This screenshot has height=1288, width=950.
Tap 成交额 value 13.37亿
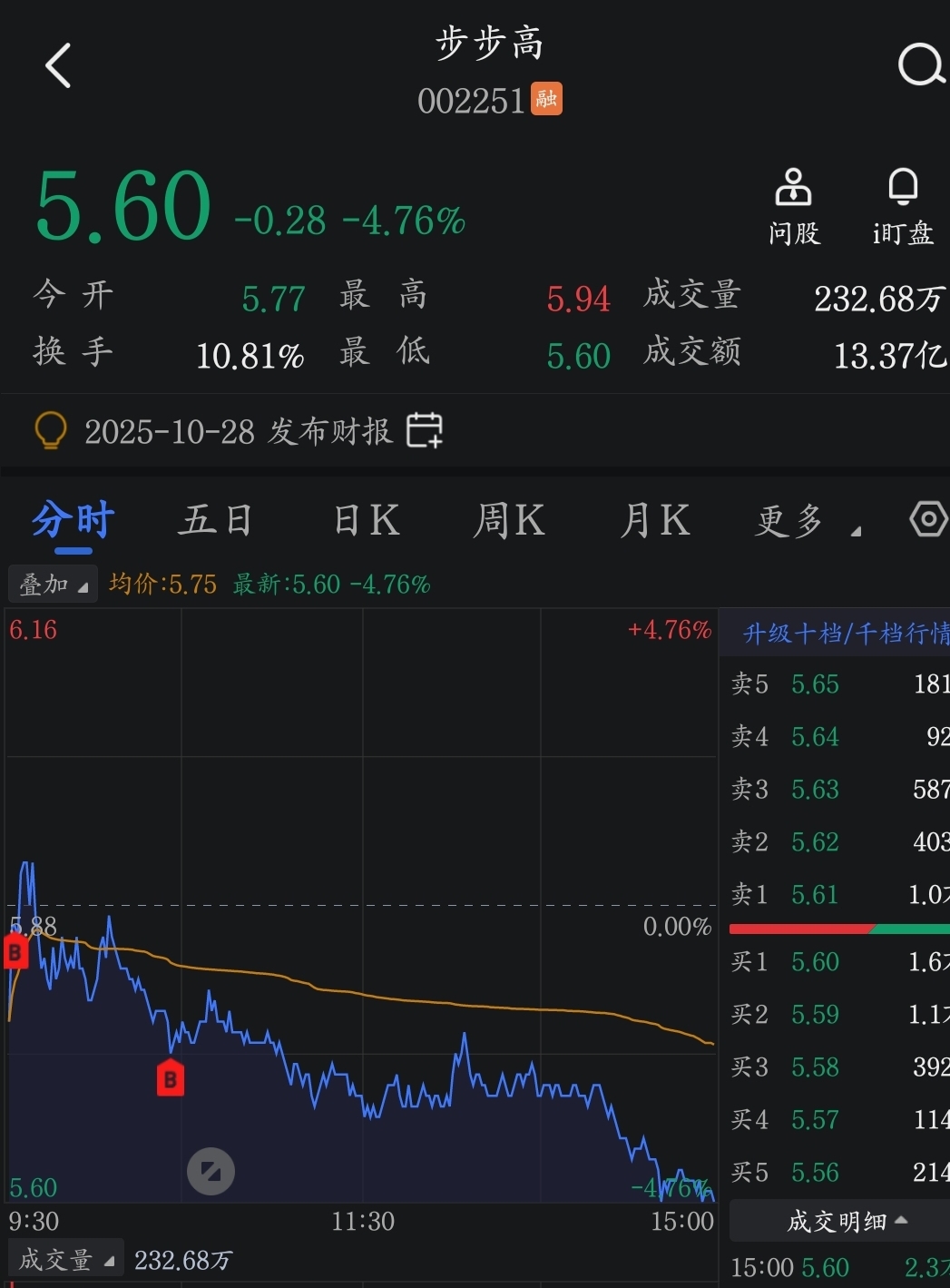tap(889, 356)
